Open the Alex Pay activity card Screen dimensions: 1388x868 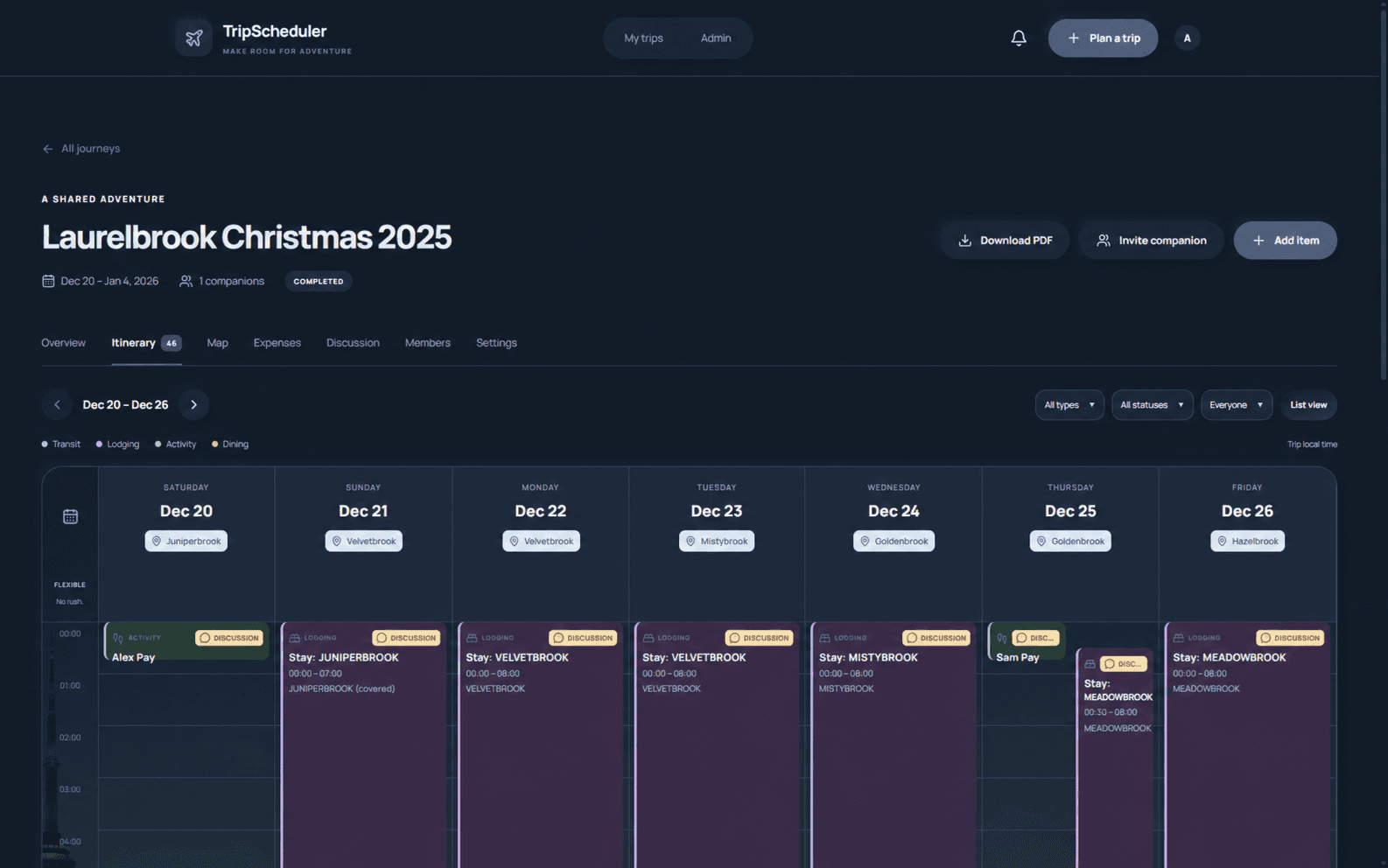click(x=186, y=640)
